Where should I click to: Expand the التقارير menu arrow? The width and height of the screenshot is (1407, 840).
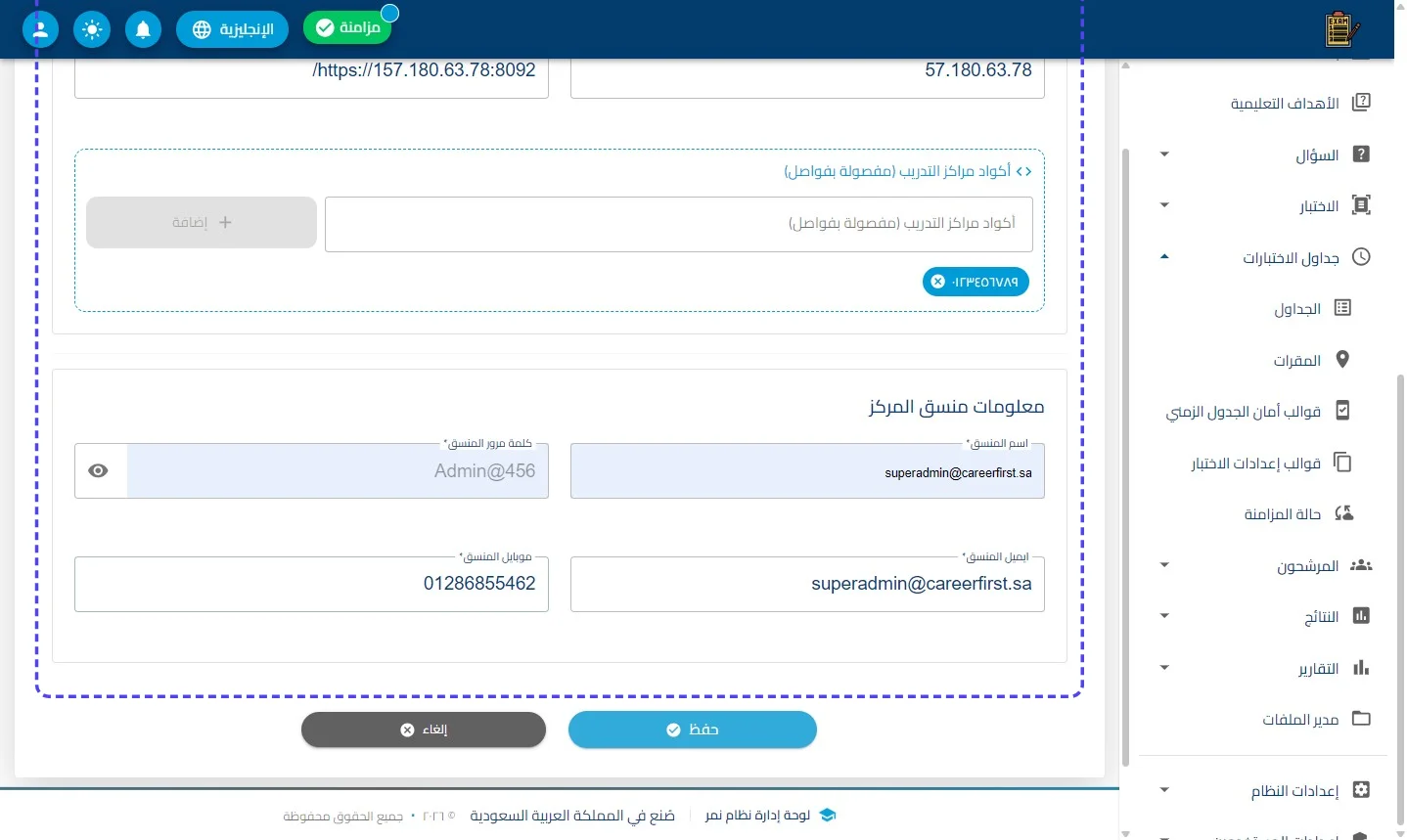click(x=1164, y=668)
